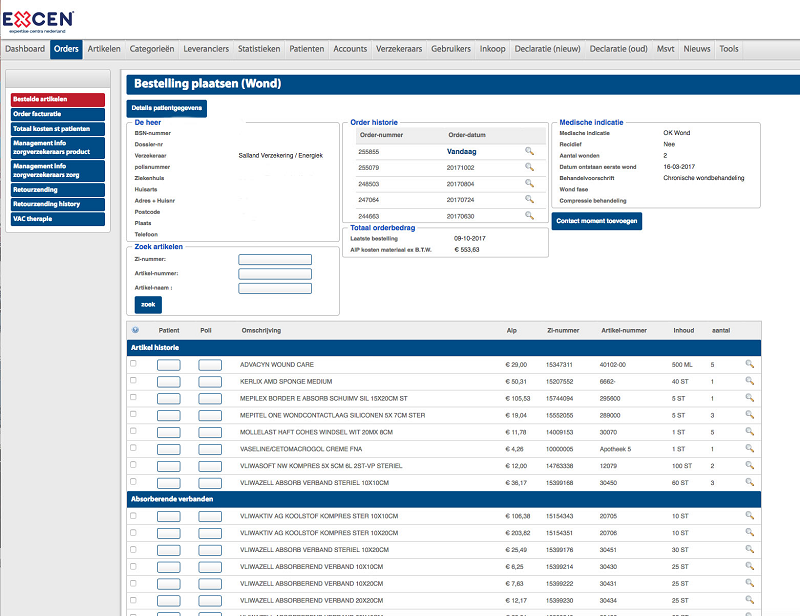Inspect VLIWAKTIV AG KOOLSTOF 10X20CM details
800x616 pixels.
[749, 532]
